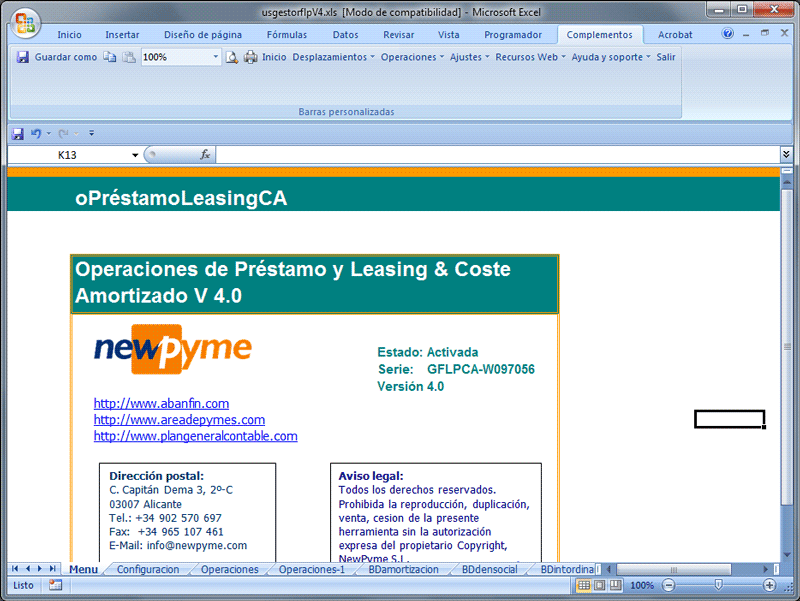Click the printer icon
Viewport: 800px width, 601px height.
click(x=251, y=57)
